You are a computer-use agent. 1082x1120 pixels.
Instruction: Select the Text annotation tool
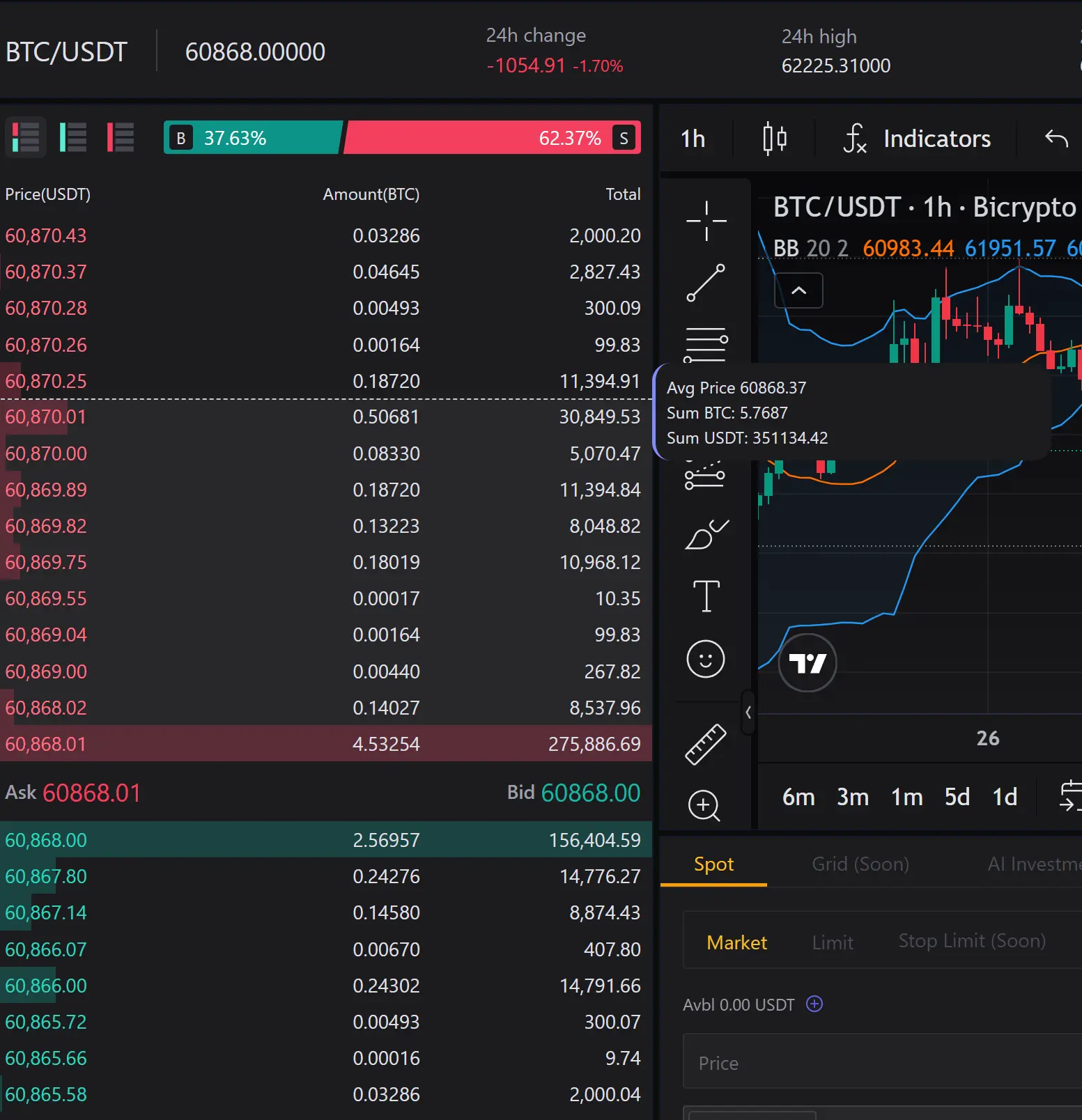[706, 596]
